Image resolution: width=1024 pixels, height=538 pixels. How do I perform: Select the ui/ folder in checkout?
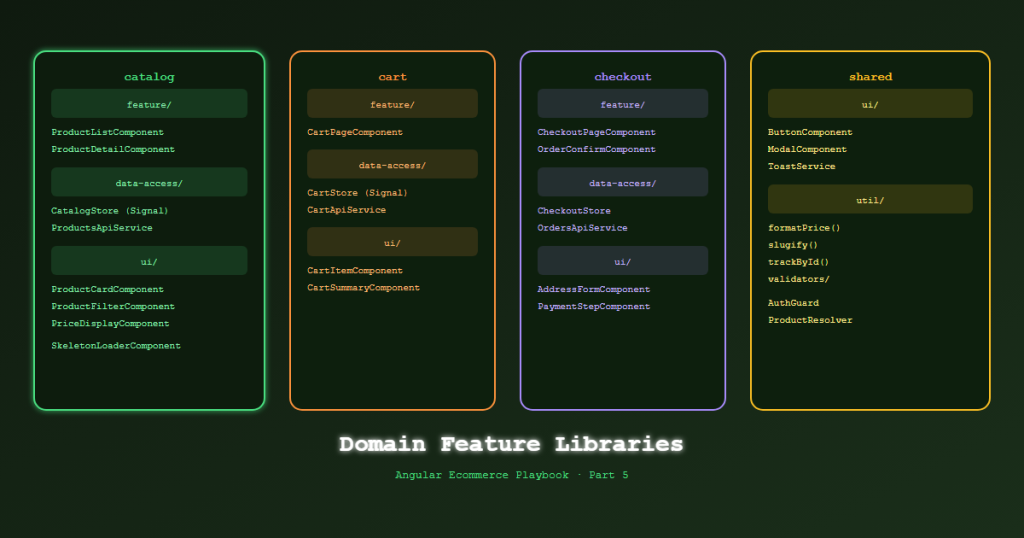pos(622,261)
